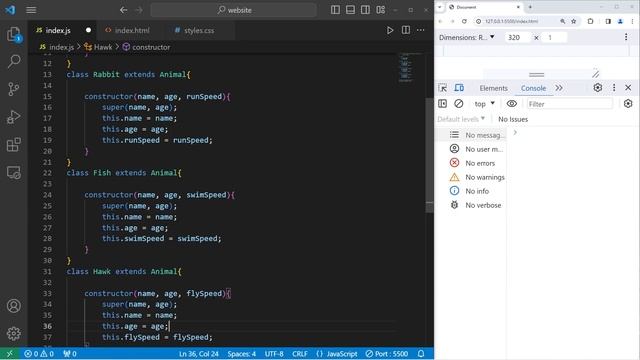
Task: Click unsaved dot on index.js tab
Action: pyautogui.click(x=88, y=30)
